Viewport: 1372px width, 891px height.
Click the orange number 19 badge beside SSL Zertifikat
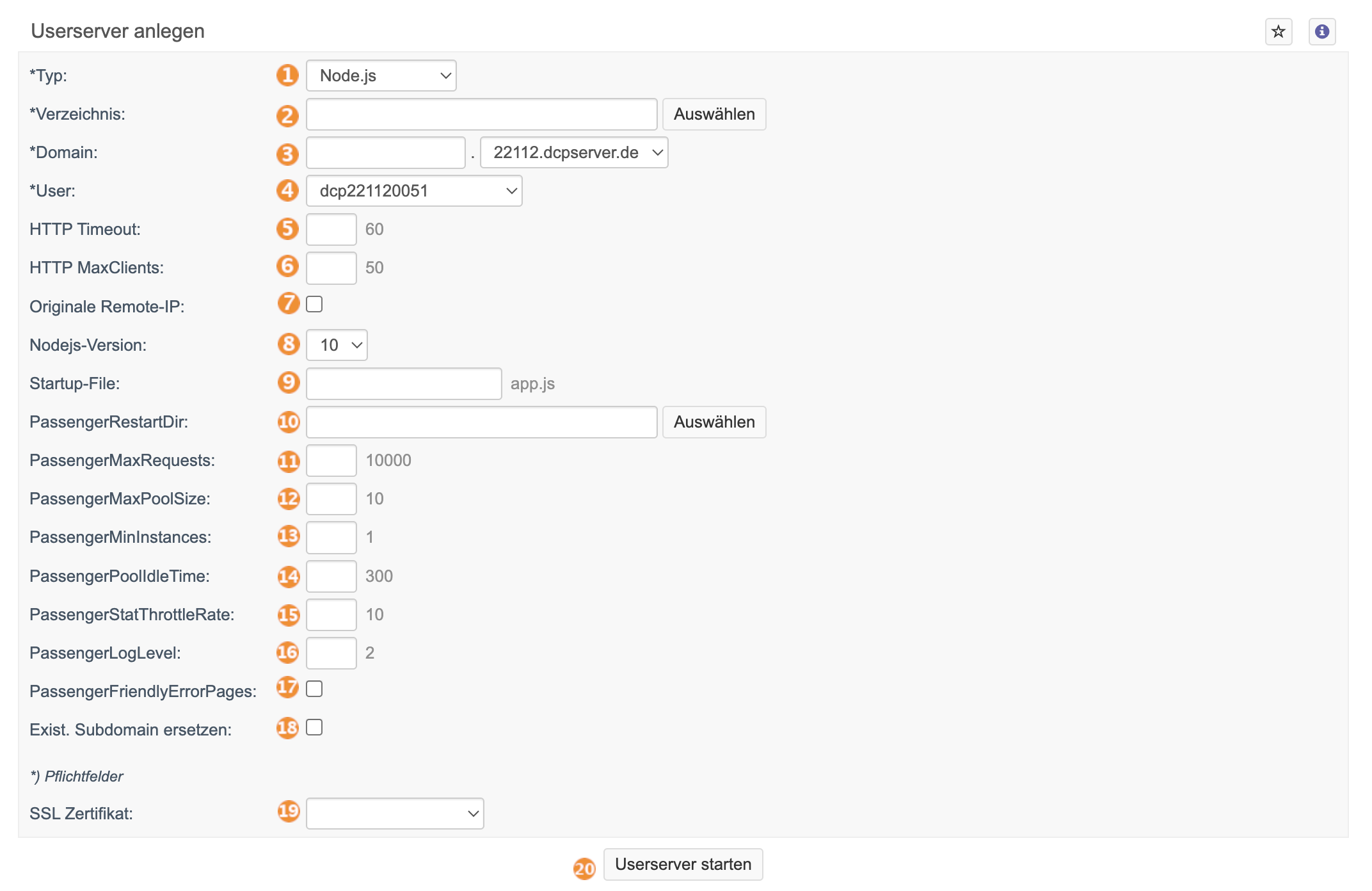(289, 811)
